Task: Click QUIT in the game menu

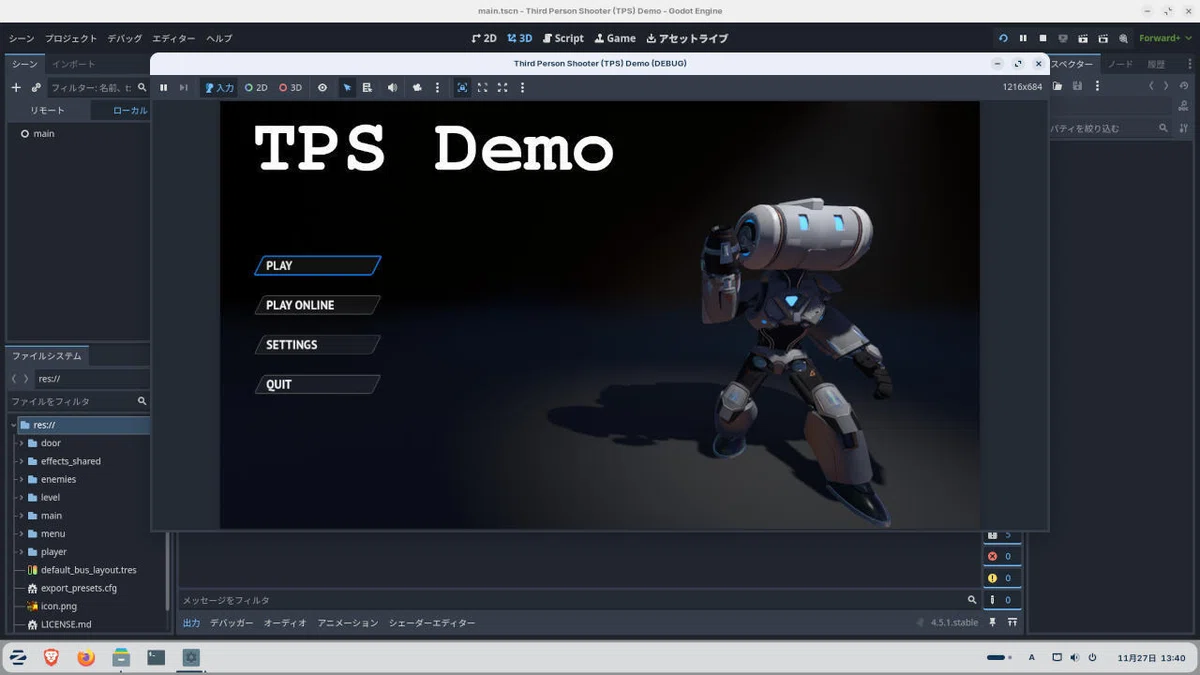Action: (x=318, y=384)
